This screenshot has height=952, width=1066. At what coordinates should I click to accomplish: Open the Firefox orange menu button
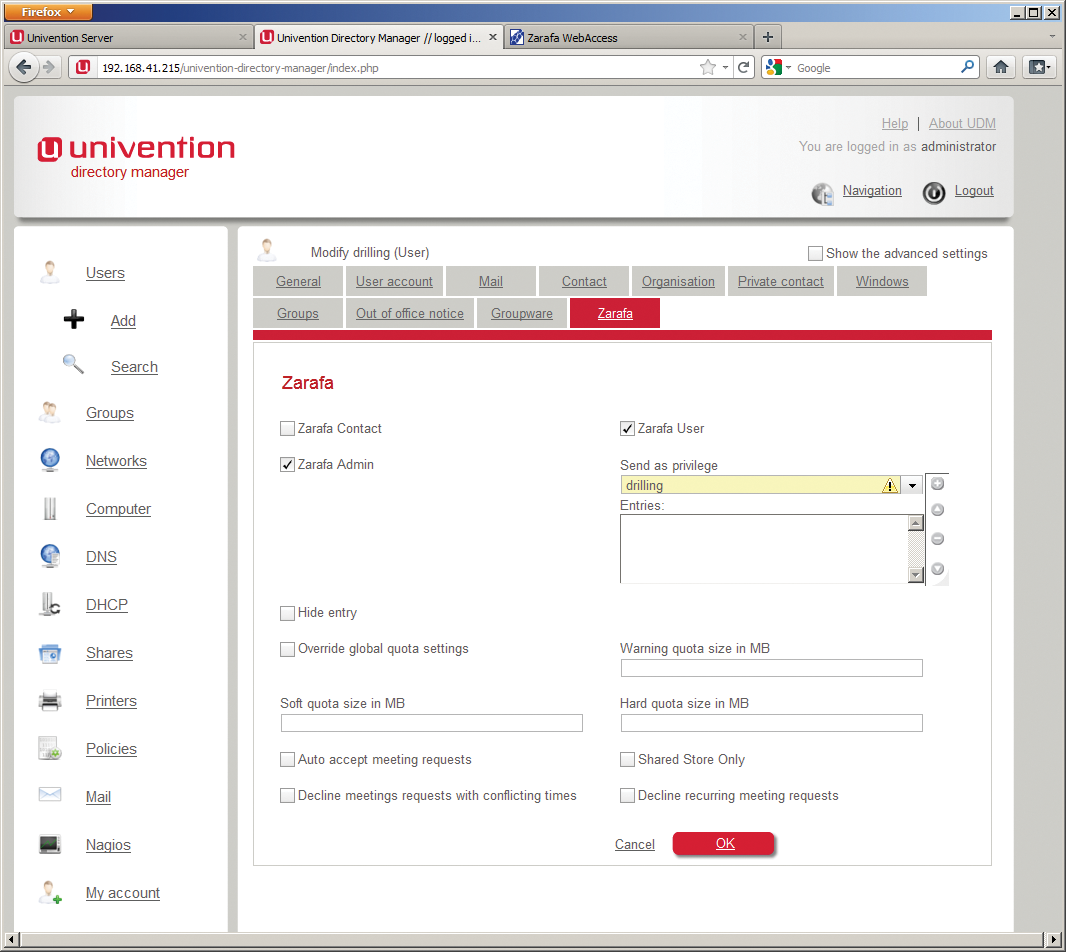point(47,12)
